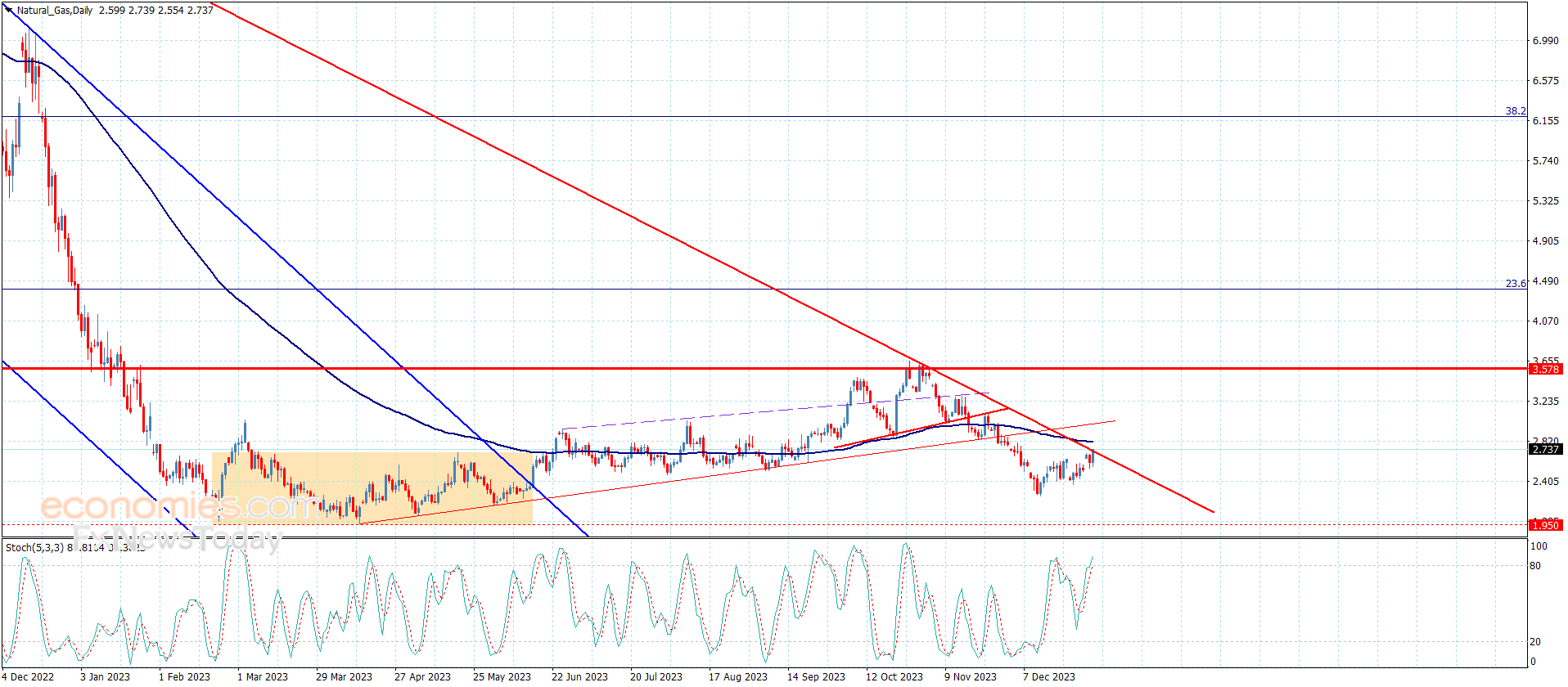This screenshot has width=1568, height=687.
Task: Click the 7 Dec 2023 date label
Action: click(1049, 676)
